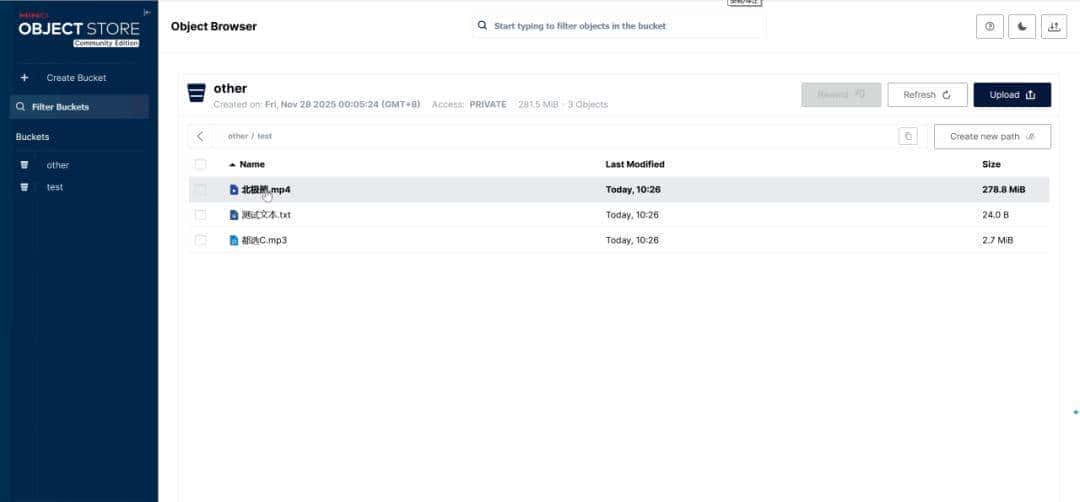Click the Create new path button

[992, 136]
